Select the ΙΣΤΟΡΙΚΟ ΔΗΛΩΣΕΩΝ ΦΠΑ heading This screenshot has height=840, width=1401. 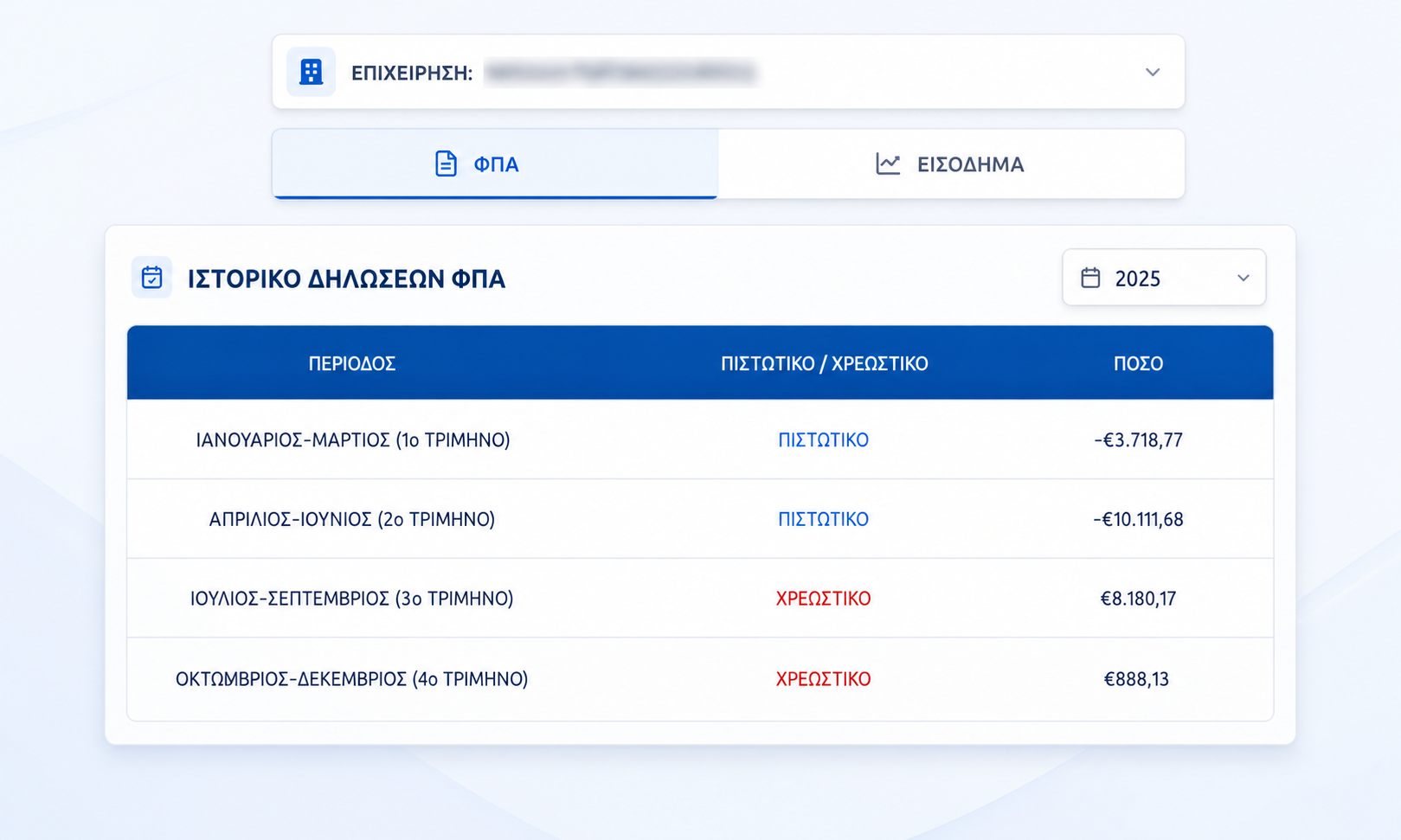tap(346, 279)
